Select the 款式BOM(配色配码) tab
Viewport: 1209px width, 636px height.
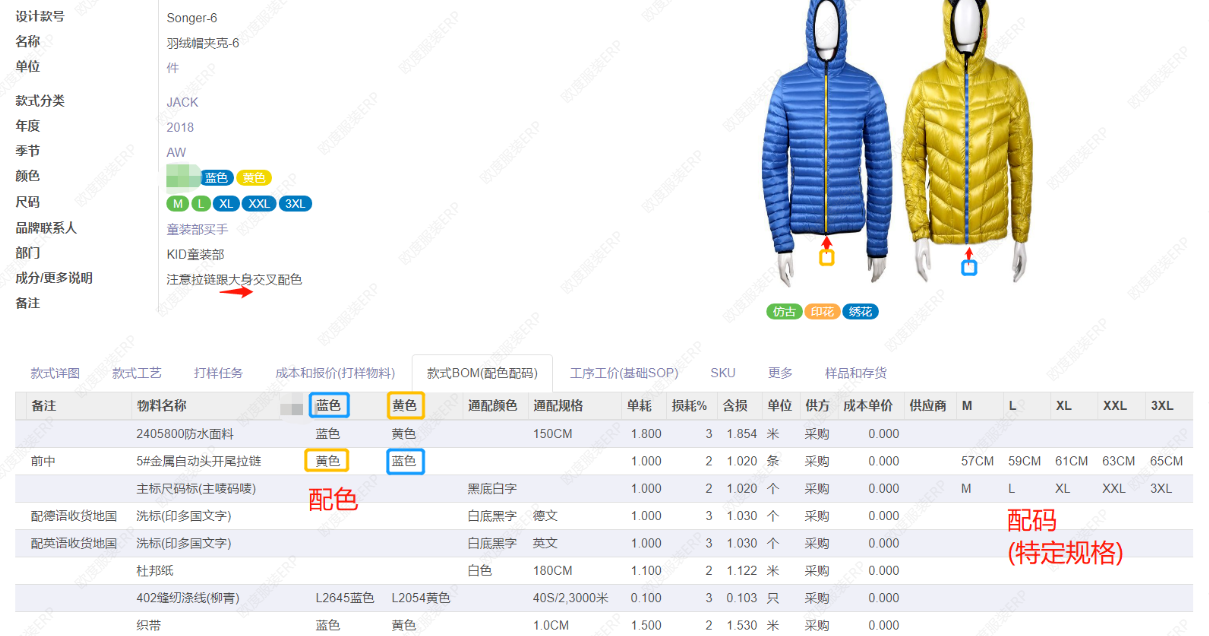pyautogui.click(x=482, y=373)
